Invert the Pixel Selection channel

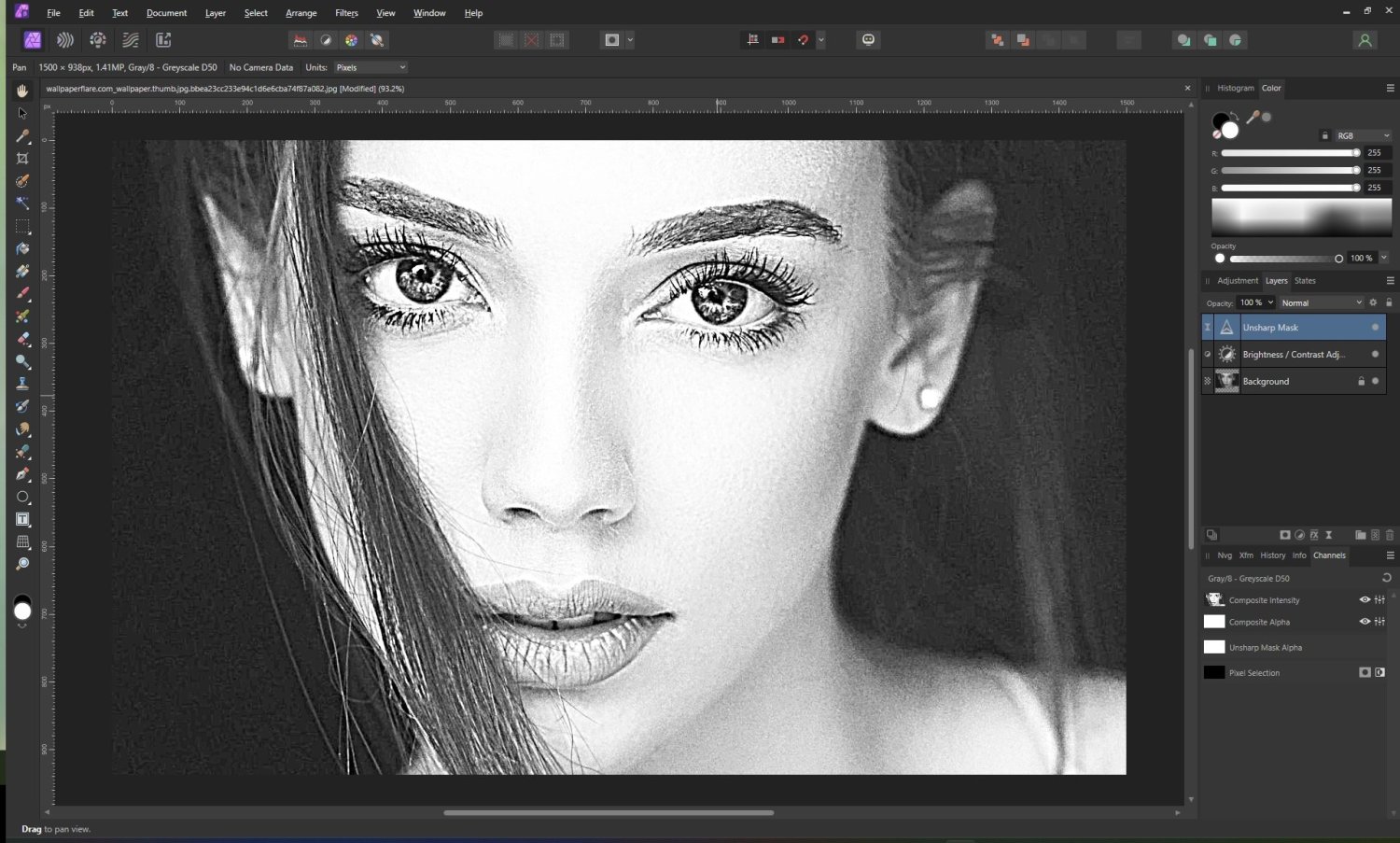(1379, 672)
